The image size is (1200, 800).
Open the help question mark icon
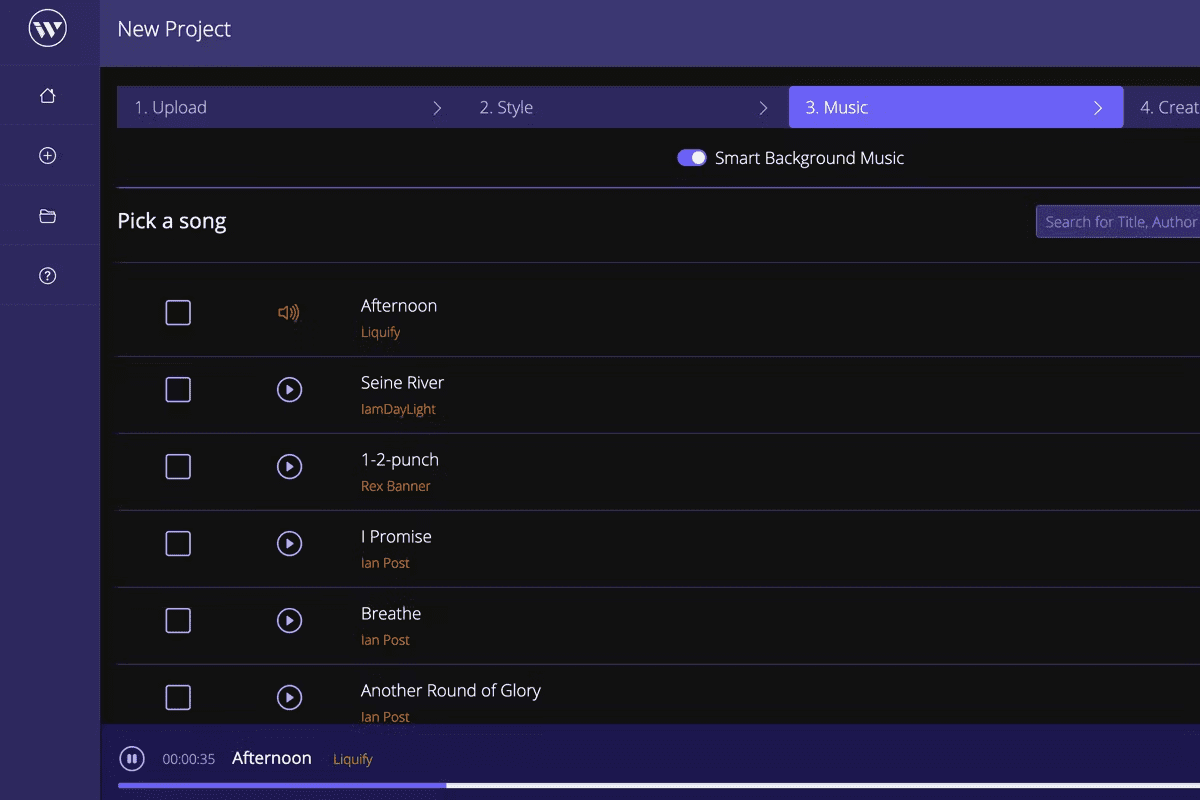coord(47,276)
